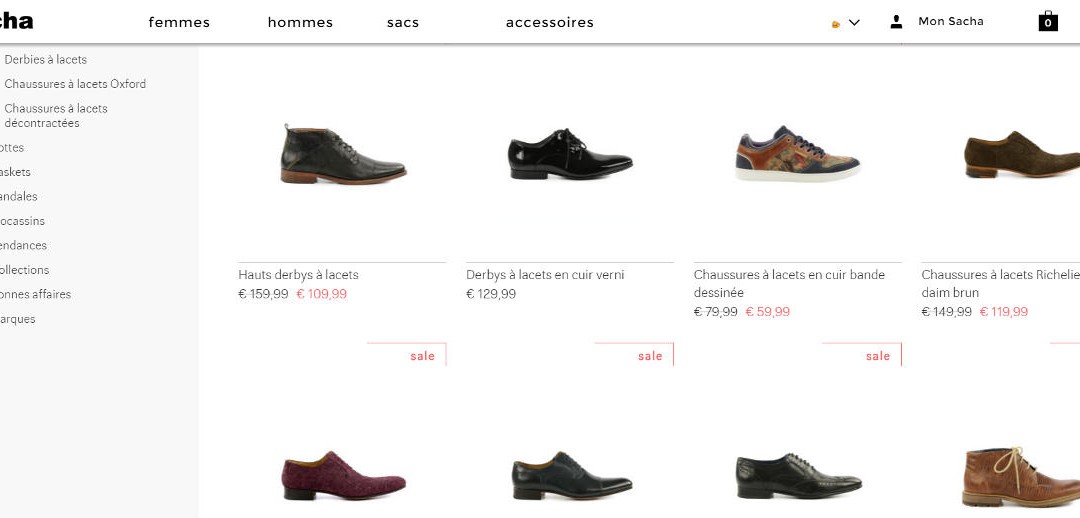This screenshot has height=518, width=1080.
Task: Select Derbies à lacets in the sidebar
Action: tap(46, 60)
